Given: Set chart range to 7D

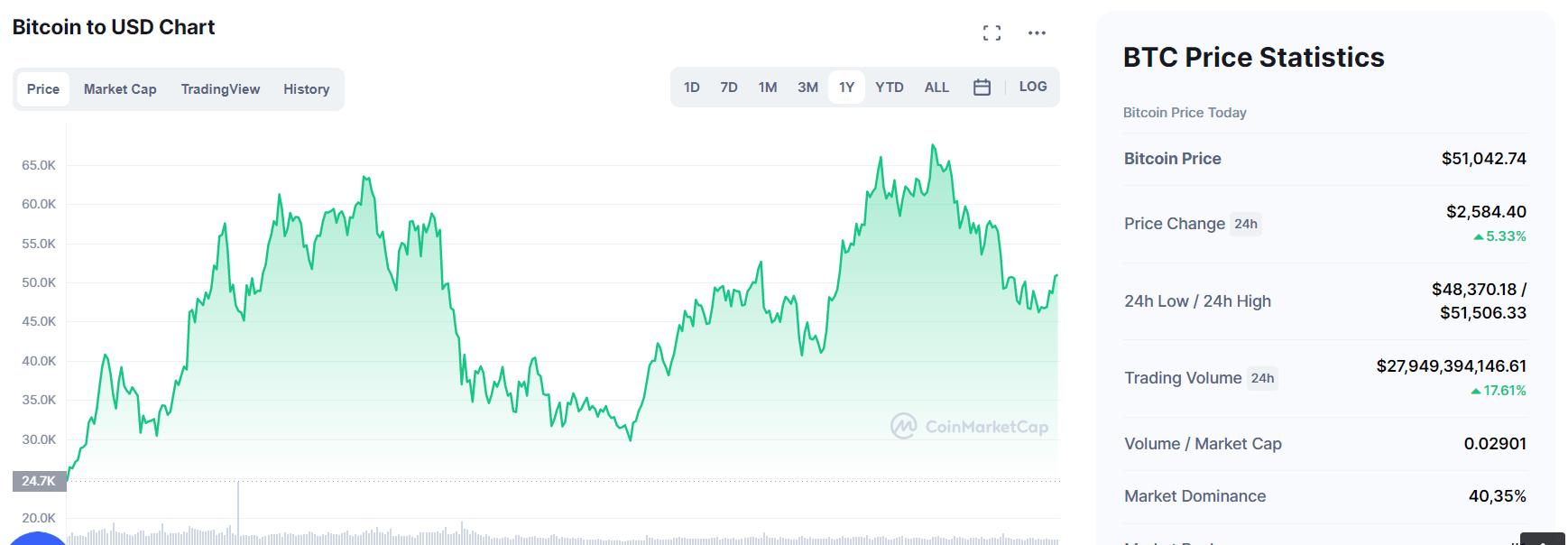Looking at the screenshot, I should click(729, 88).
